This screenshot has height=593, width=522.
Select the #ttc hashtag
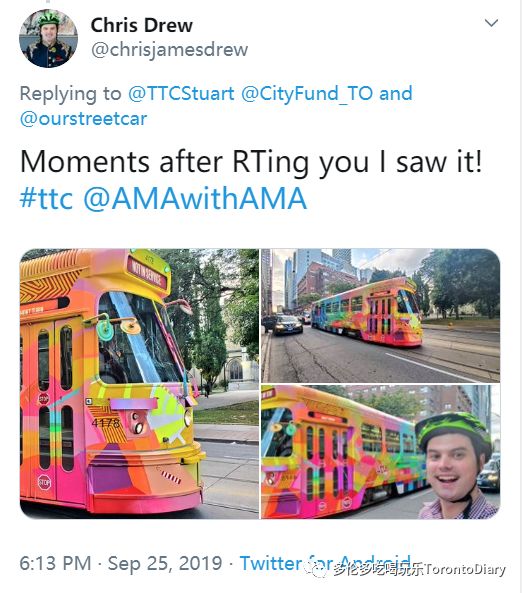46,198
